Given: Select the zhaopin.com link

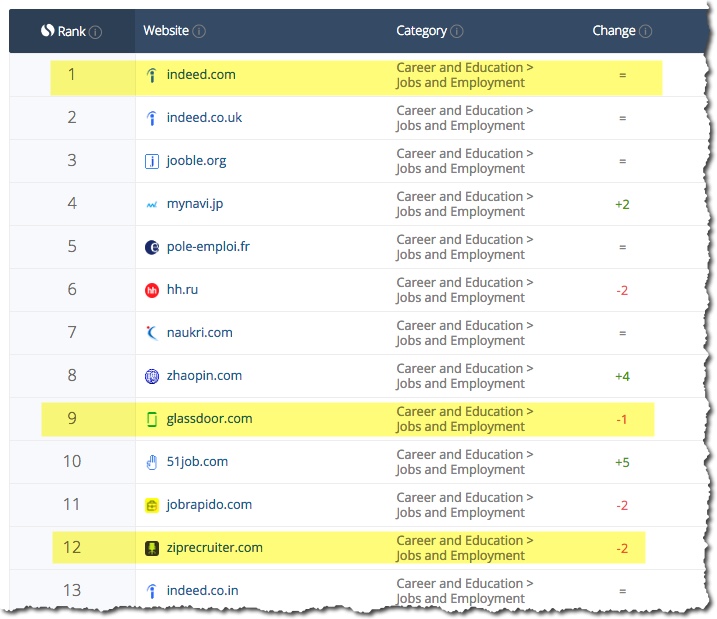Looking at the screenshot, I should tap(204, 376).
